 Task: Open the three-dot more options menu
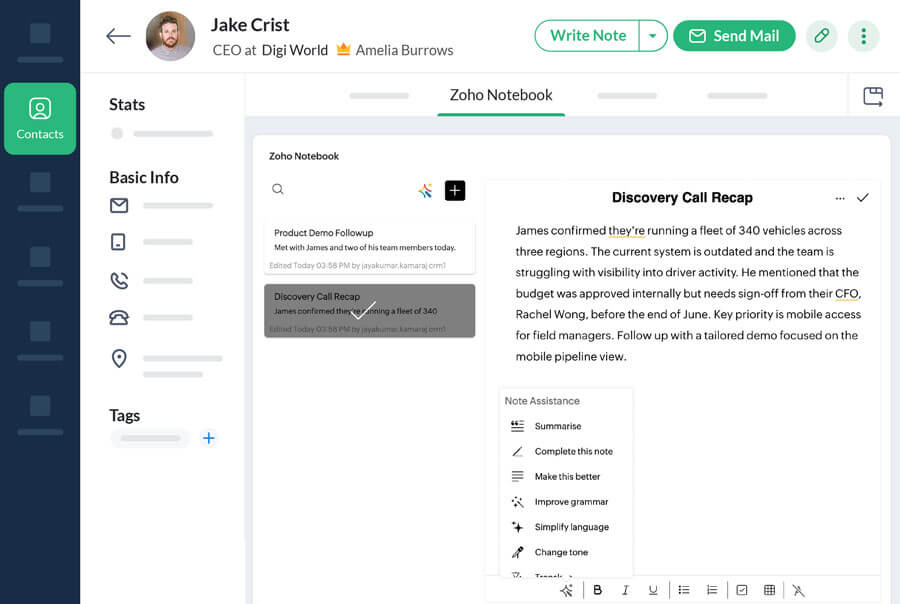pyautogui.click(x=863, y=36)
